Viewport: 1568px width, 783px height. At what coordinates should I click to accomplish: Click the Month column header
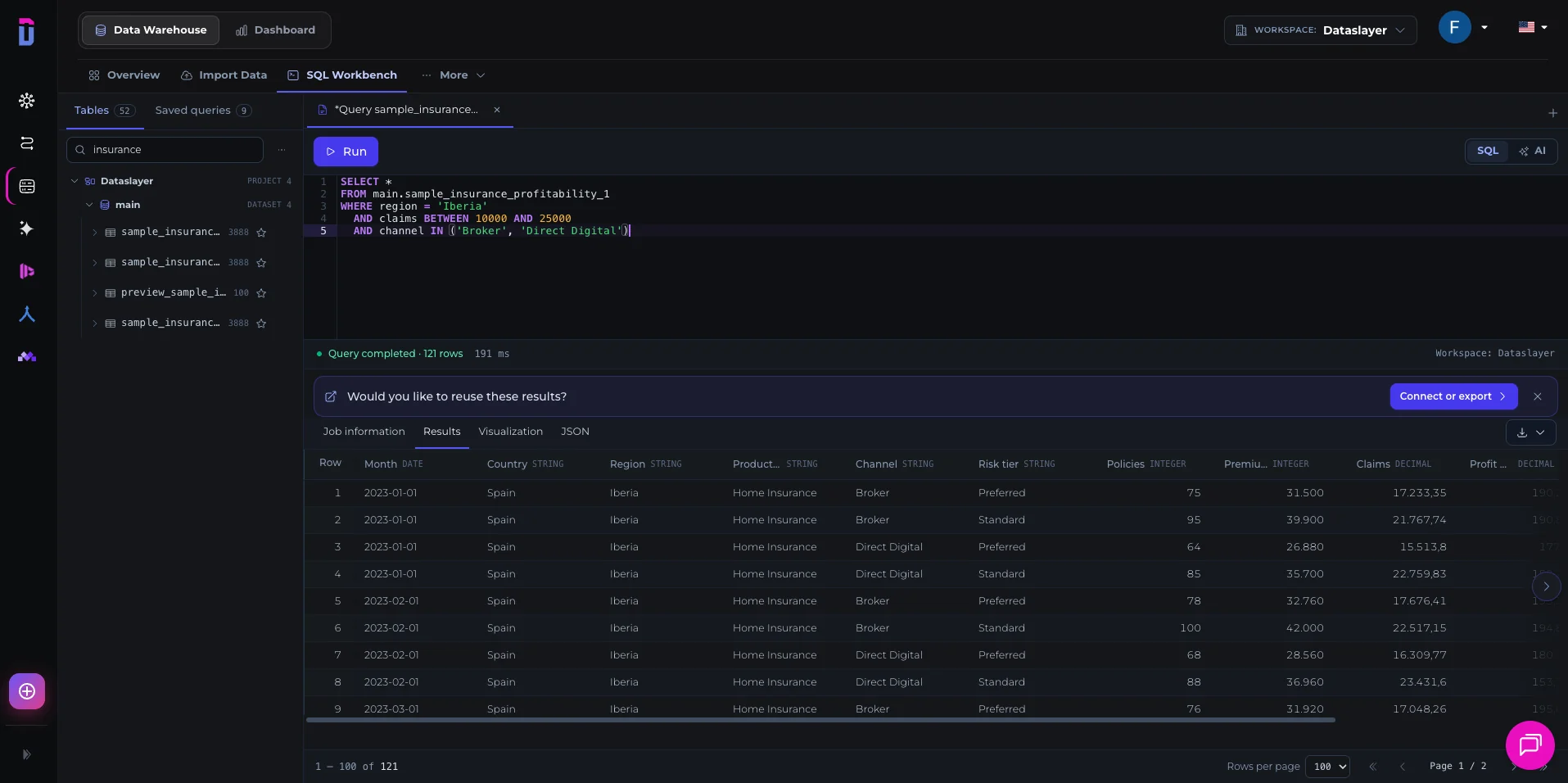394,464
